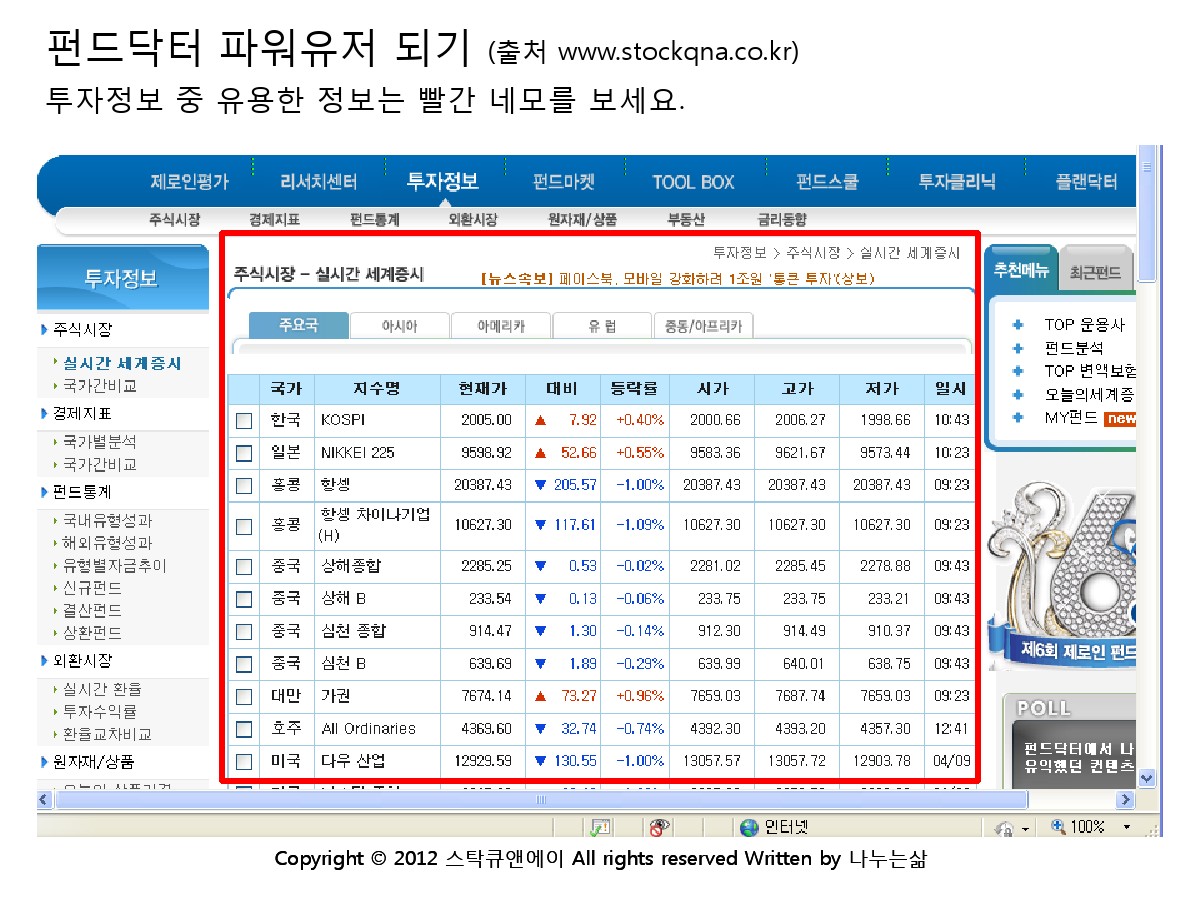The height and width of the screenshot is (900, 1200).
Task: Open the zoom level dropdown arrow
Action: click(1127, 827)
